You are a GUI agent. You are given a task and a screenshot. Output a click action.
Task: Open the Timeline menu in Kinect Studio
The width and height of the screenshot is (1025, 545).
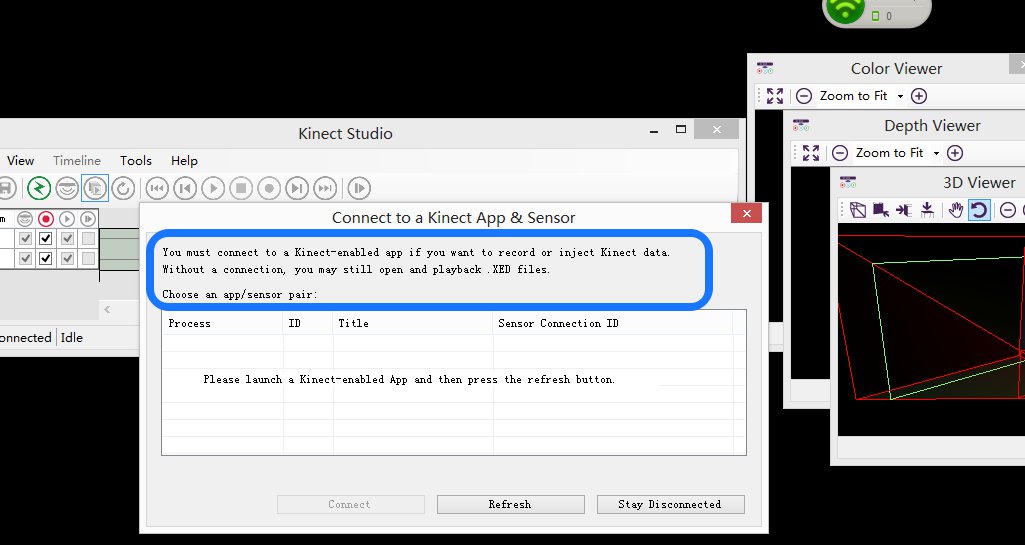point(77,161)
